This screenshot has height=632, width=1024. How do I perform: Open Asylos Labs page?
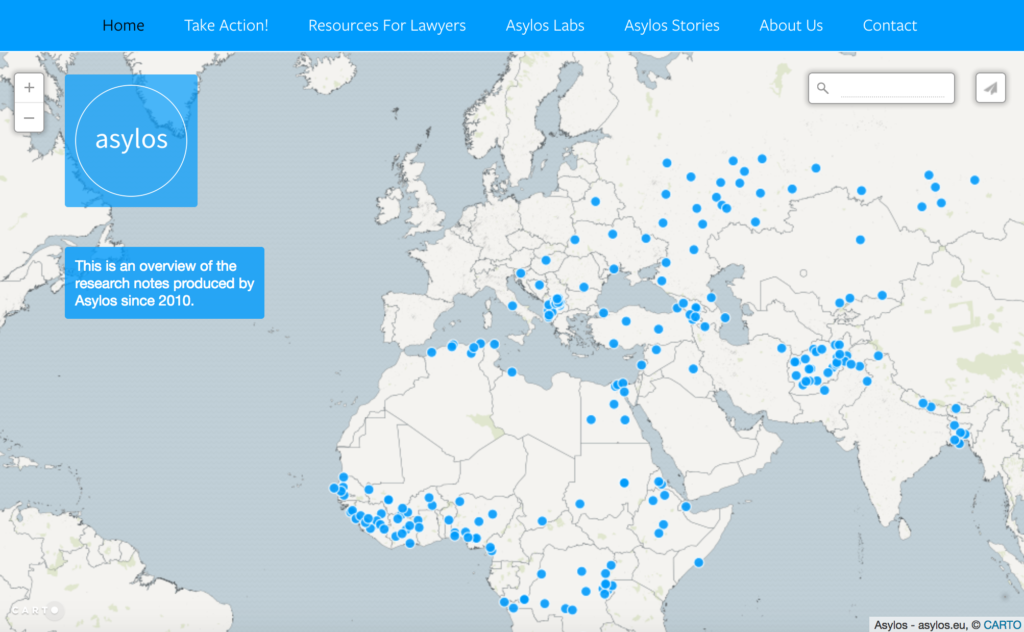click(545, 25)
